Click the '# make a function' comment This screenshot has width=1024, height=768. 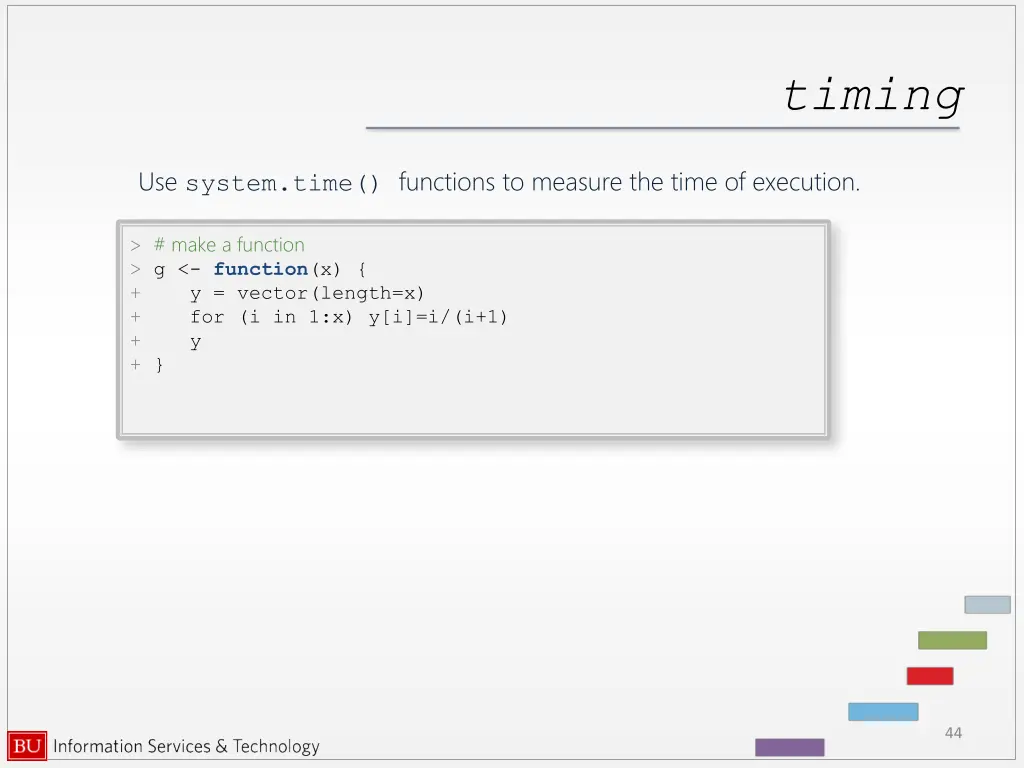[x=229, y=245]
